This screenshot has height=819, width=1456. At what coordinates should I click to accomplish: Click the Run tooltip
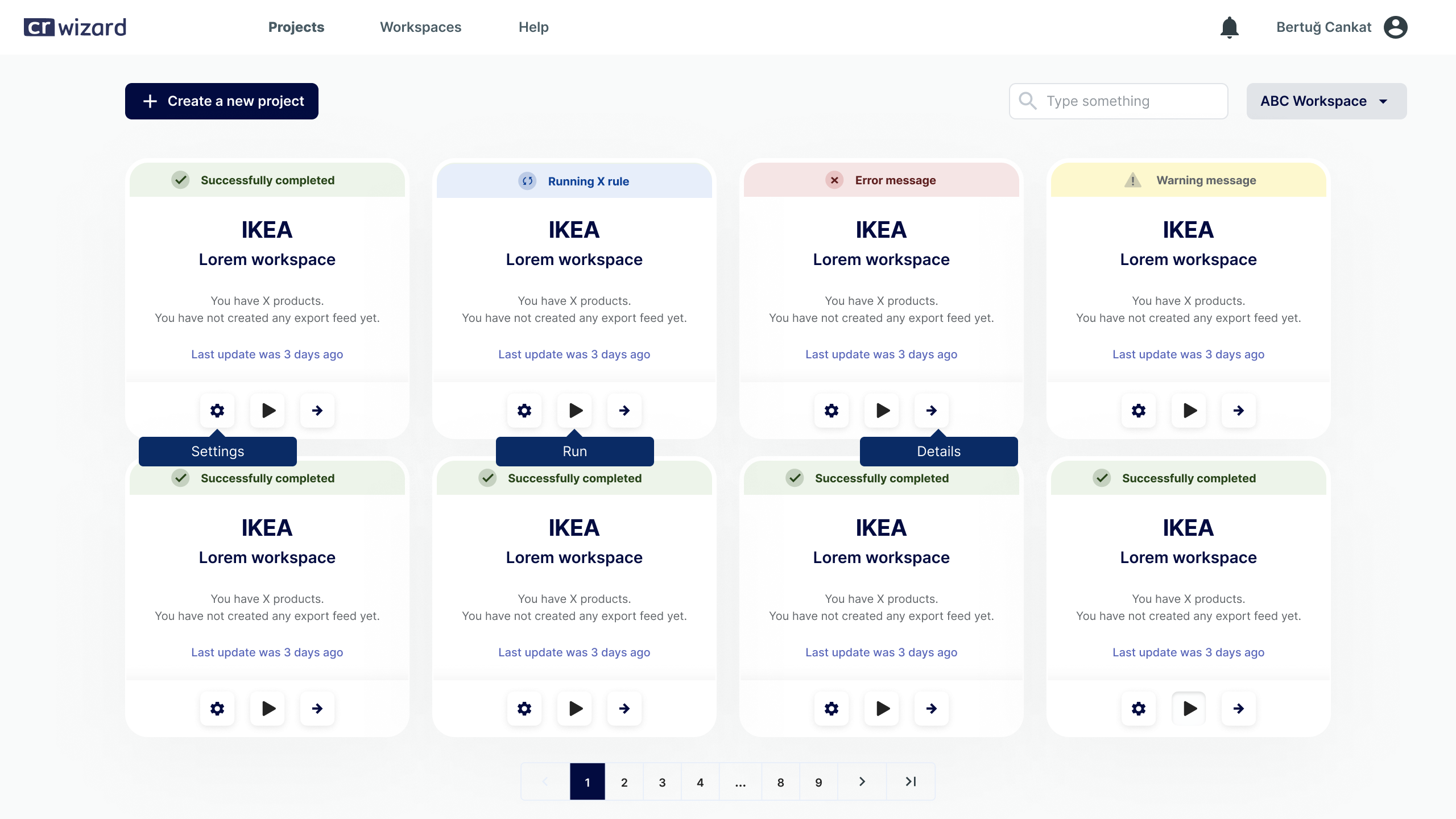(575, 451)
